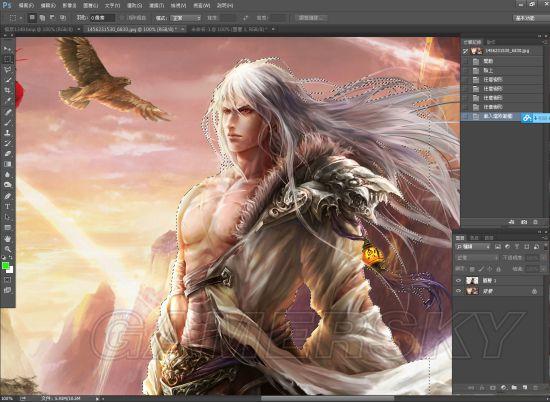Select the Pen tool

click(7, 196)
